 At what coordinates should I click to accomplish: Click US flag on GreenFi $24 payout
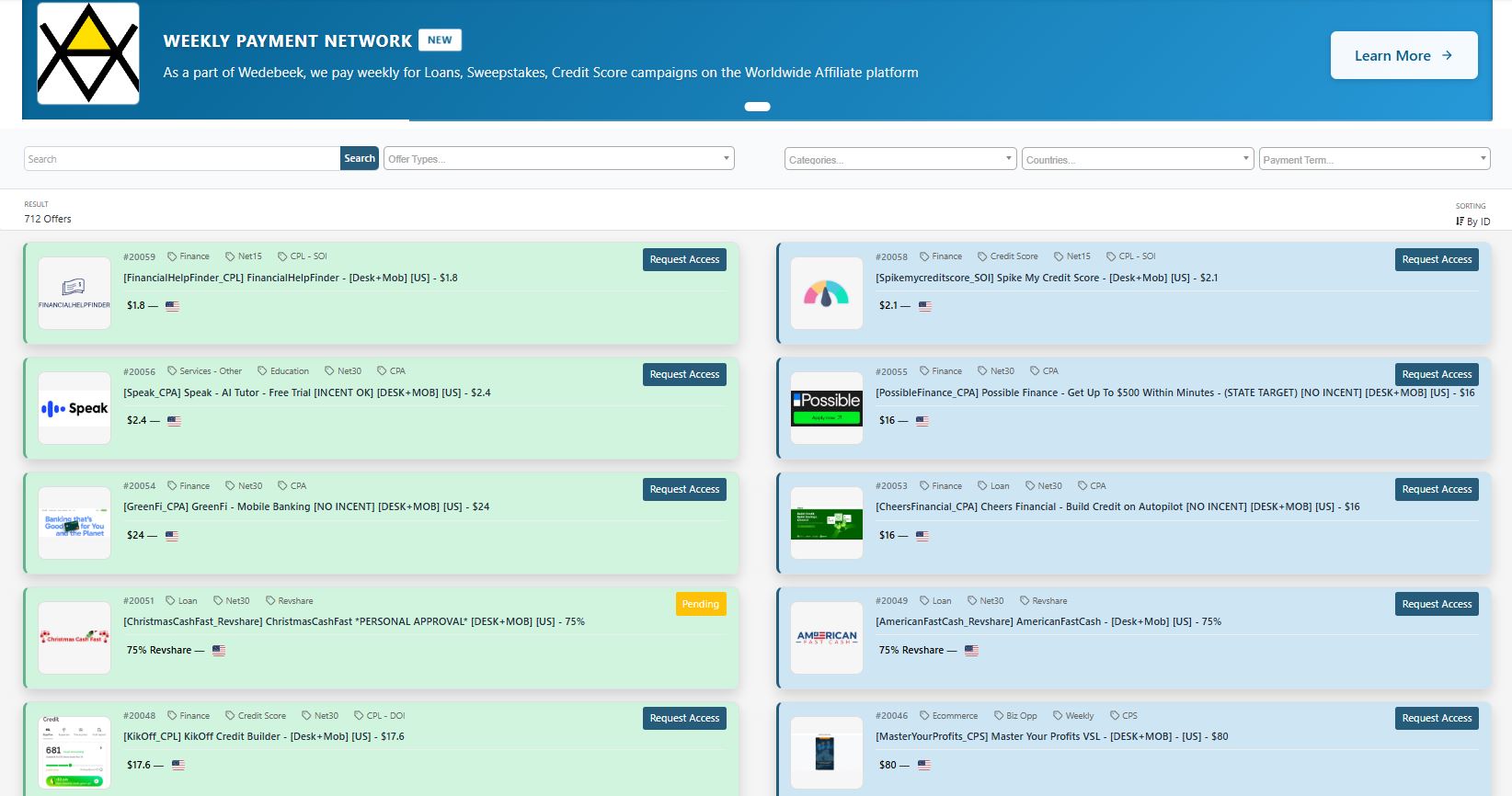pyautogui.click(x=172, y=536)
